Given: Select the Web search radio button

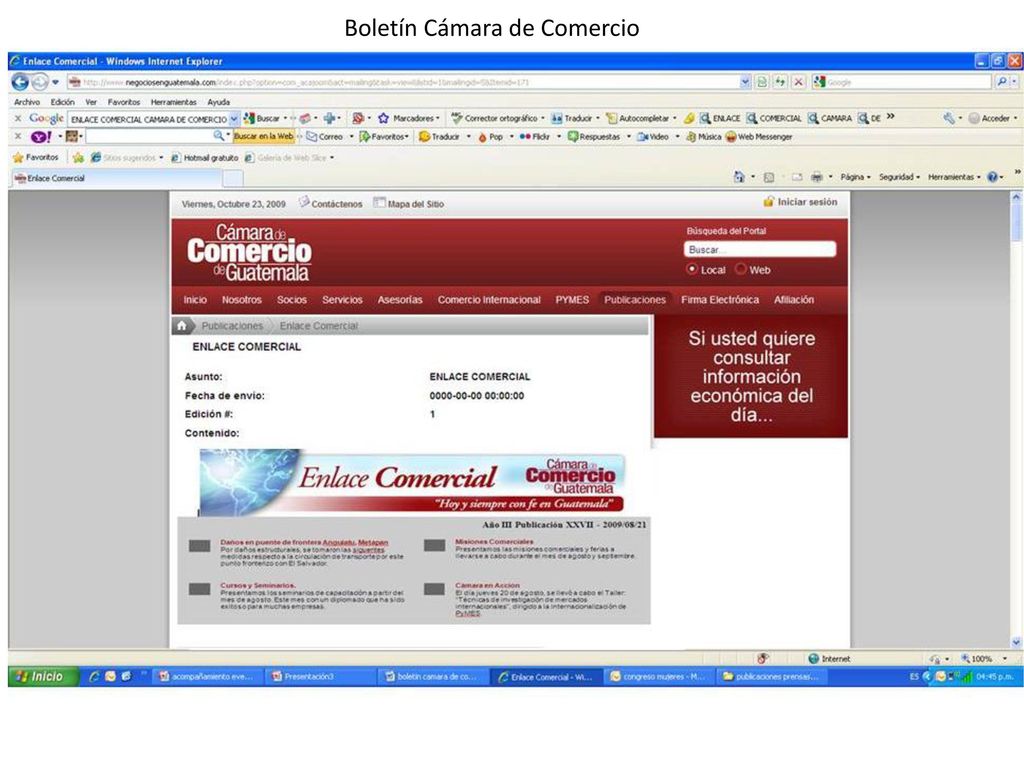Looking at the screenshot, I should (741, 269).
